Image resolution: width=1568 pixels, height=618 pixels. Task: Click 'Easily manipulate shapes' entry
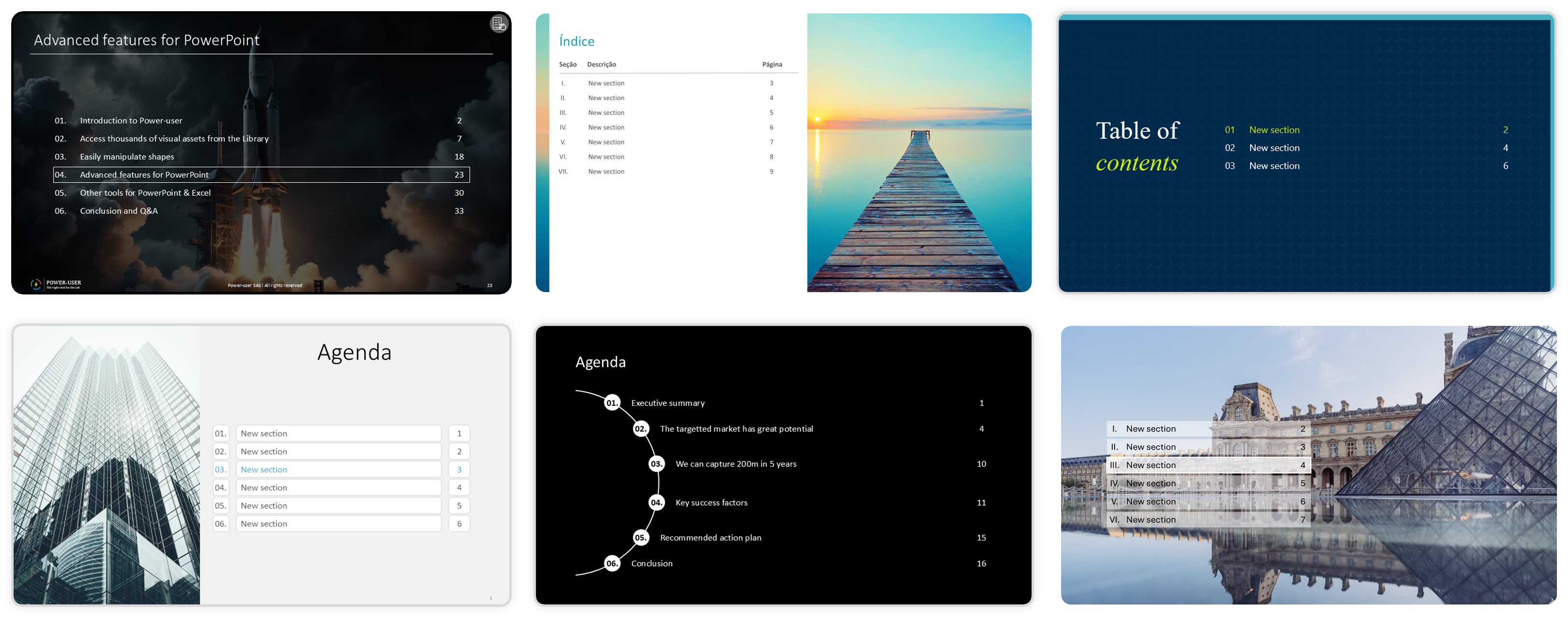(x=127, y=157)
